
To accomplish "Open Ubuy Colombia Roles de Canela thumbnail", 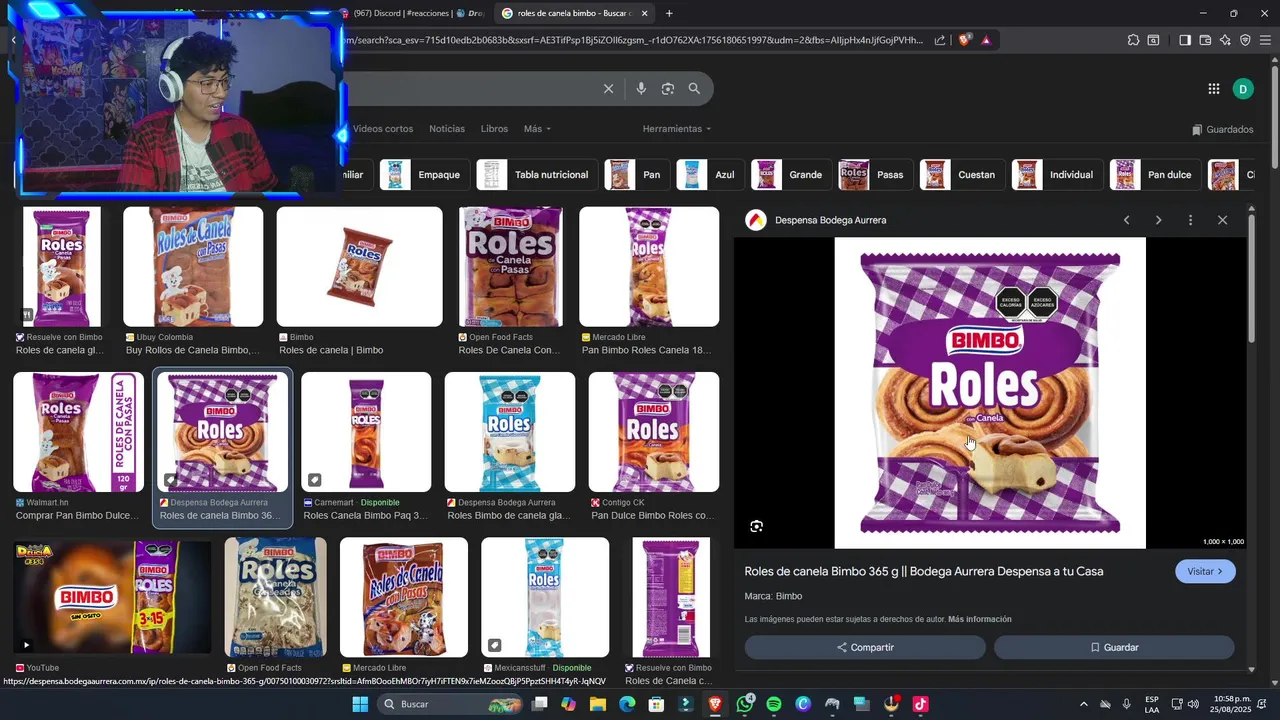I will pos(193,267).
